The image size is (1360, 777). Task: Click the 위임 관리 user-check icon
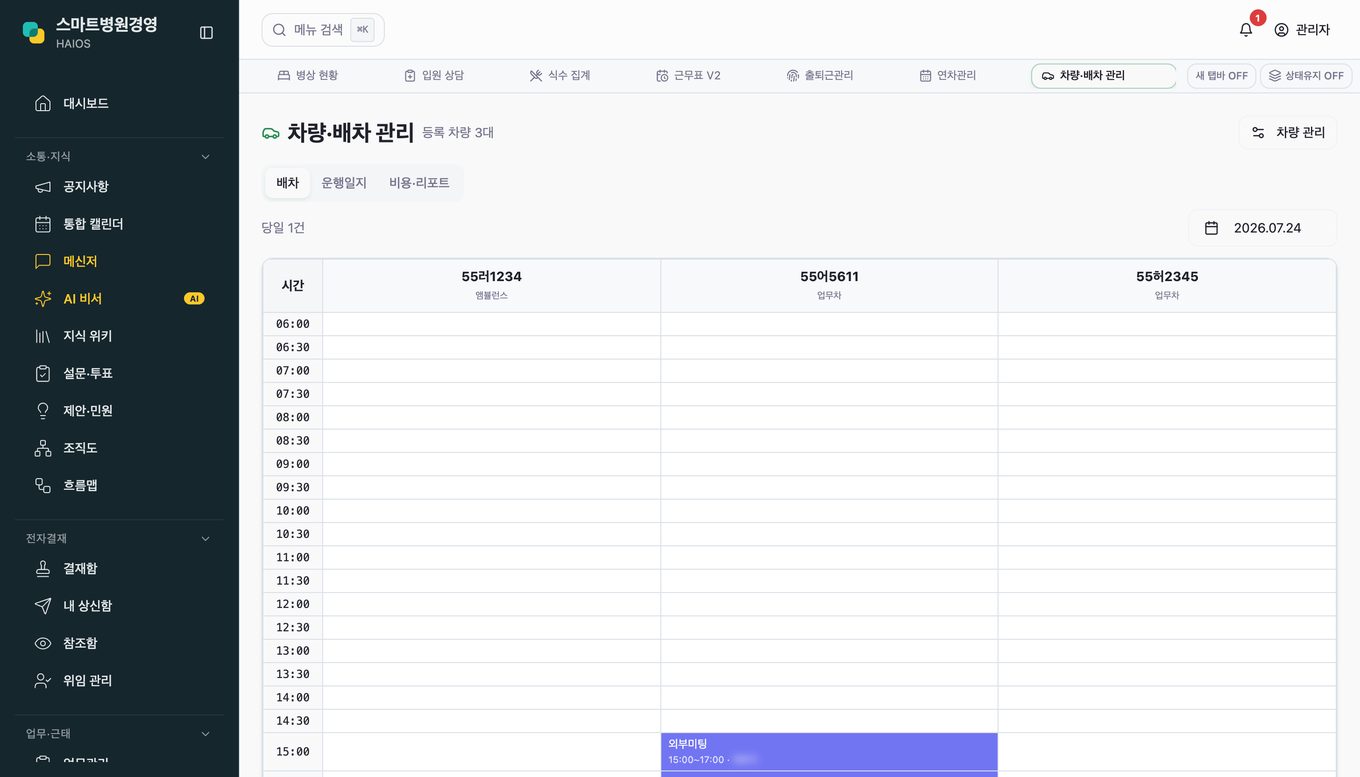point(43,680)
